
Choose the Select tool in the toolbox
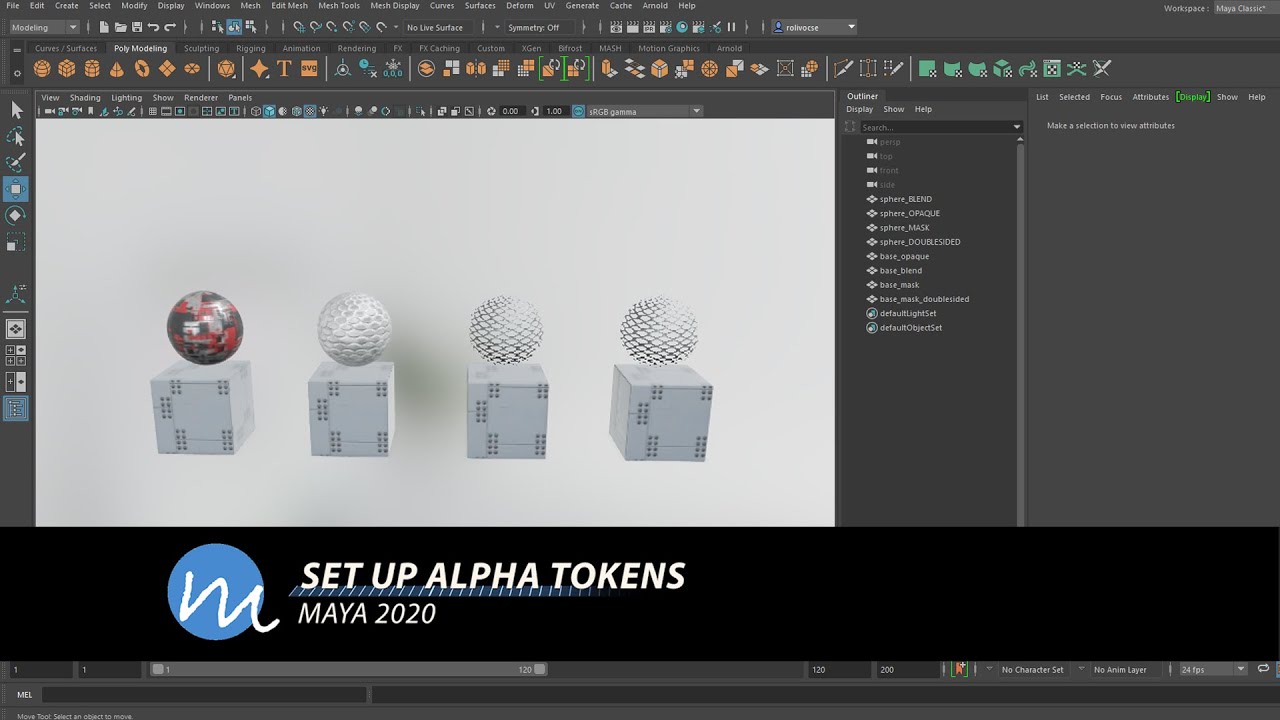[x=16, y=110]
